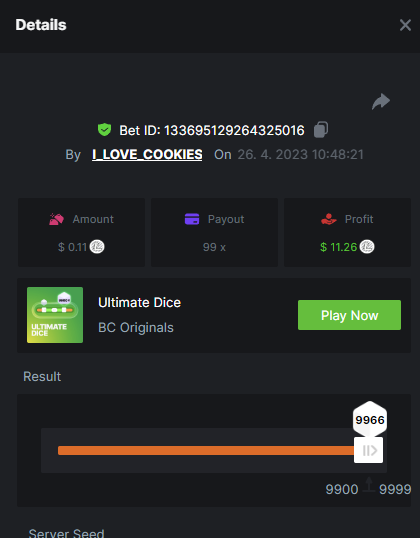Click the green verified shield icon

pyautogui.click(x=104, y=130)
